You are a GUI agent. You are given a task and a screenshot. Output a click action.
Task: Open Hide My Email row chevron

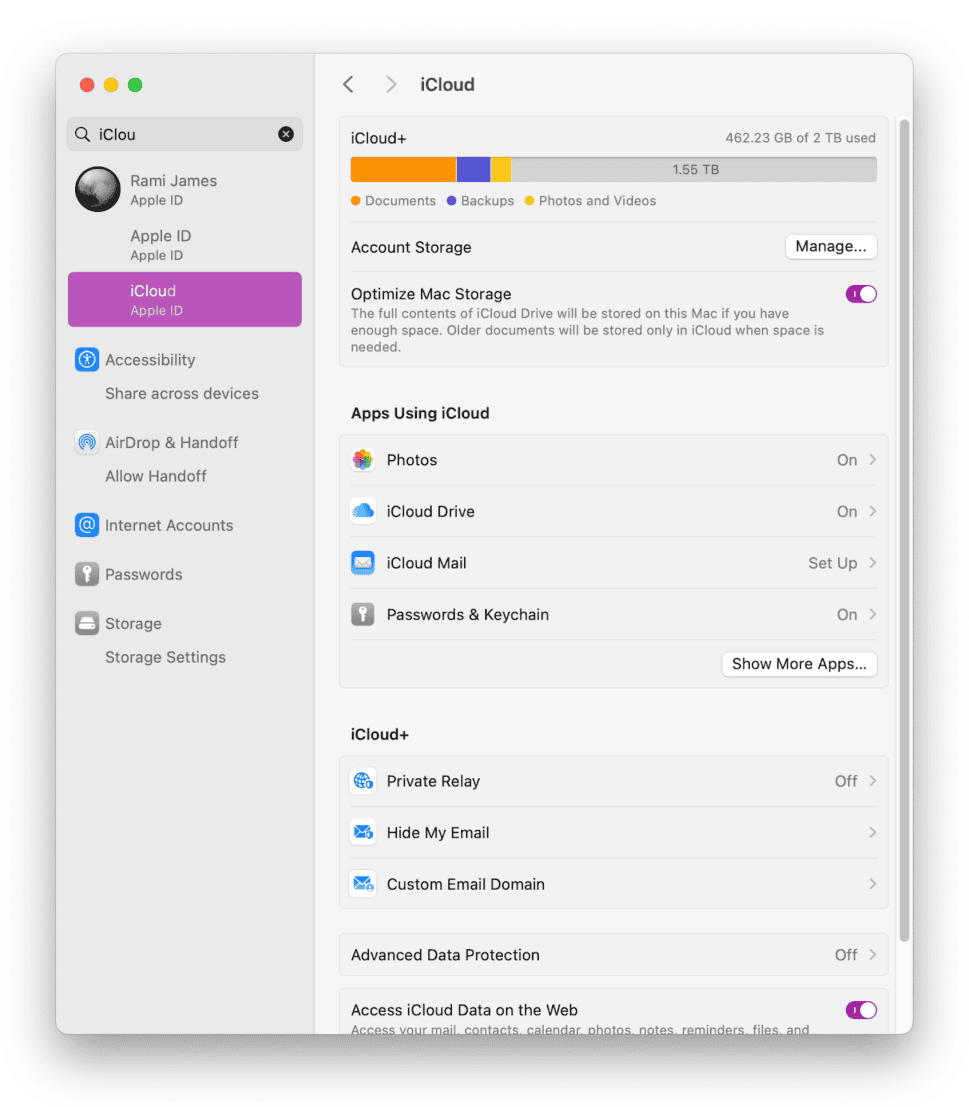873,832
